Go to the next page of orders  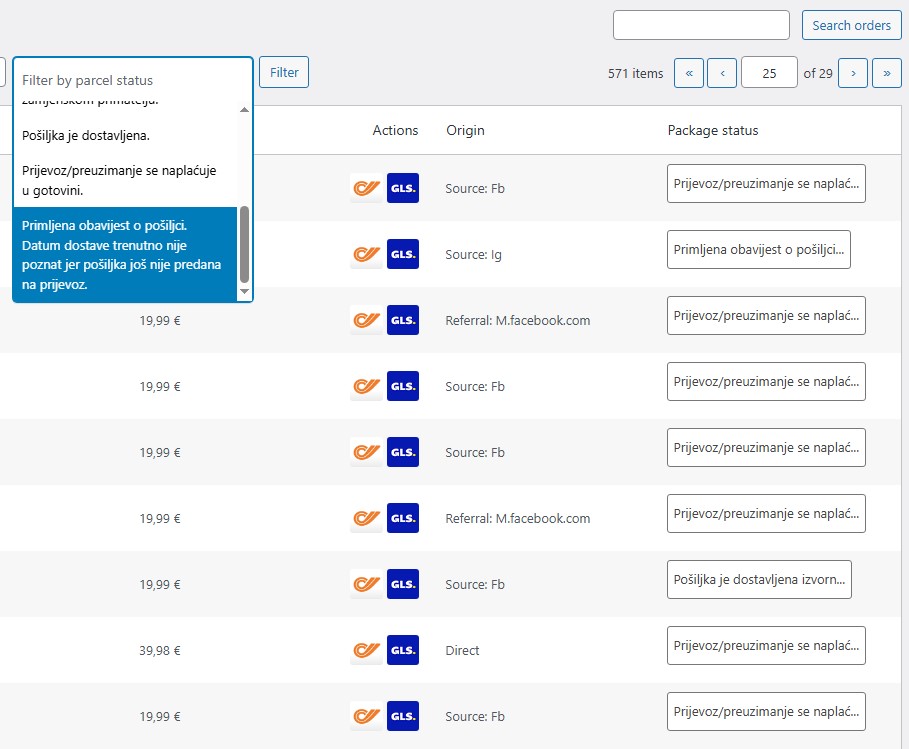853,73
